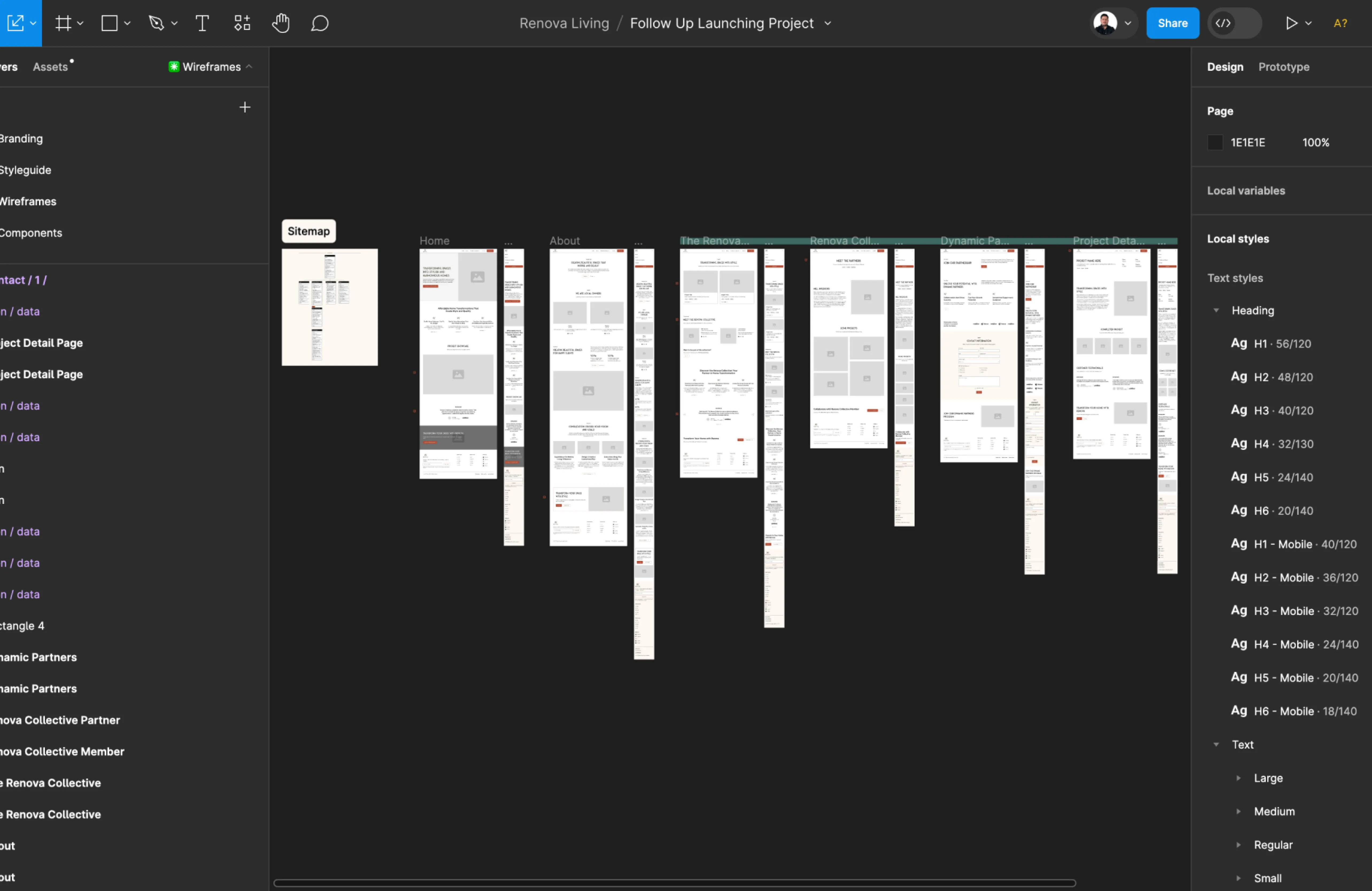Expand the Large text styles group
The image size is (1372, 891).
tap(1238, 778)
